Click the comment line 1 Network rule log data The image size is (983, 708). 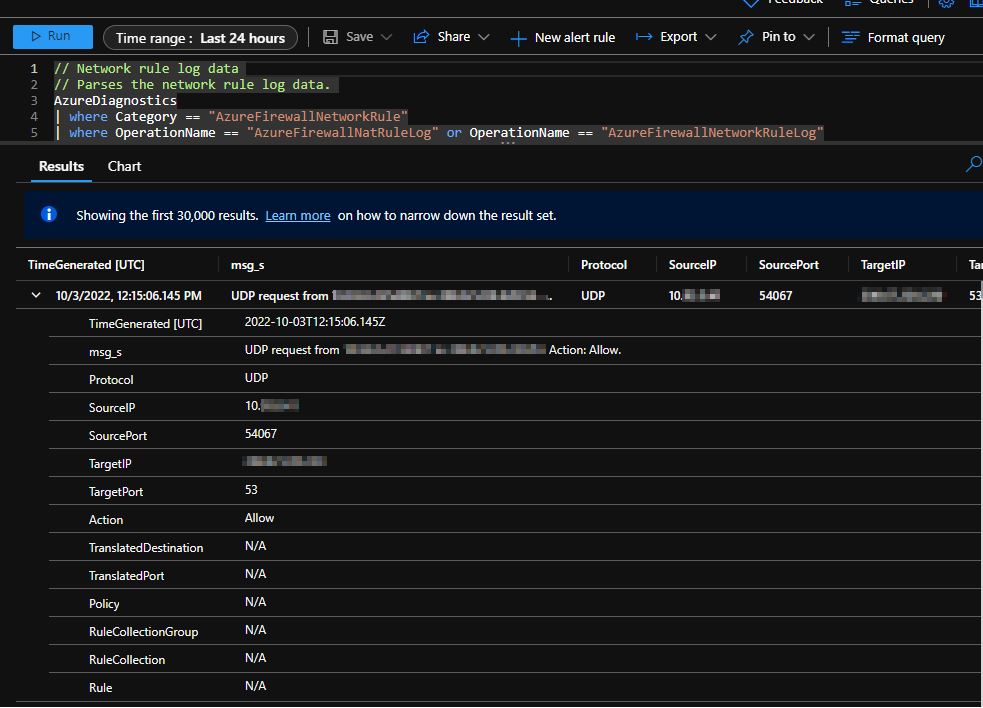pos(146,68)
